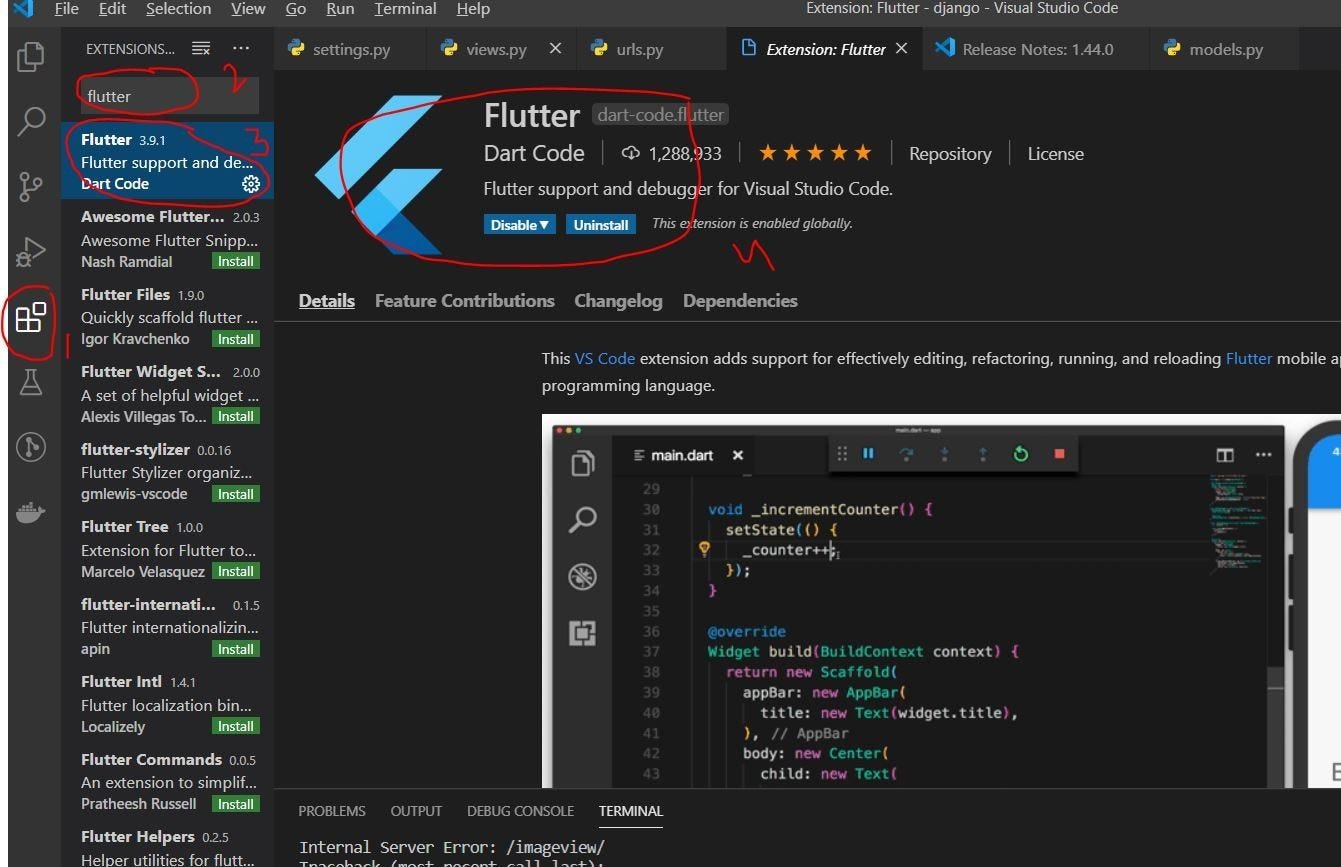The height and width of the screenshot is (867, 1341).
Task: Open the Disable dropdown for Flutter
Action: coord(520,225)
